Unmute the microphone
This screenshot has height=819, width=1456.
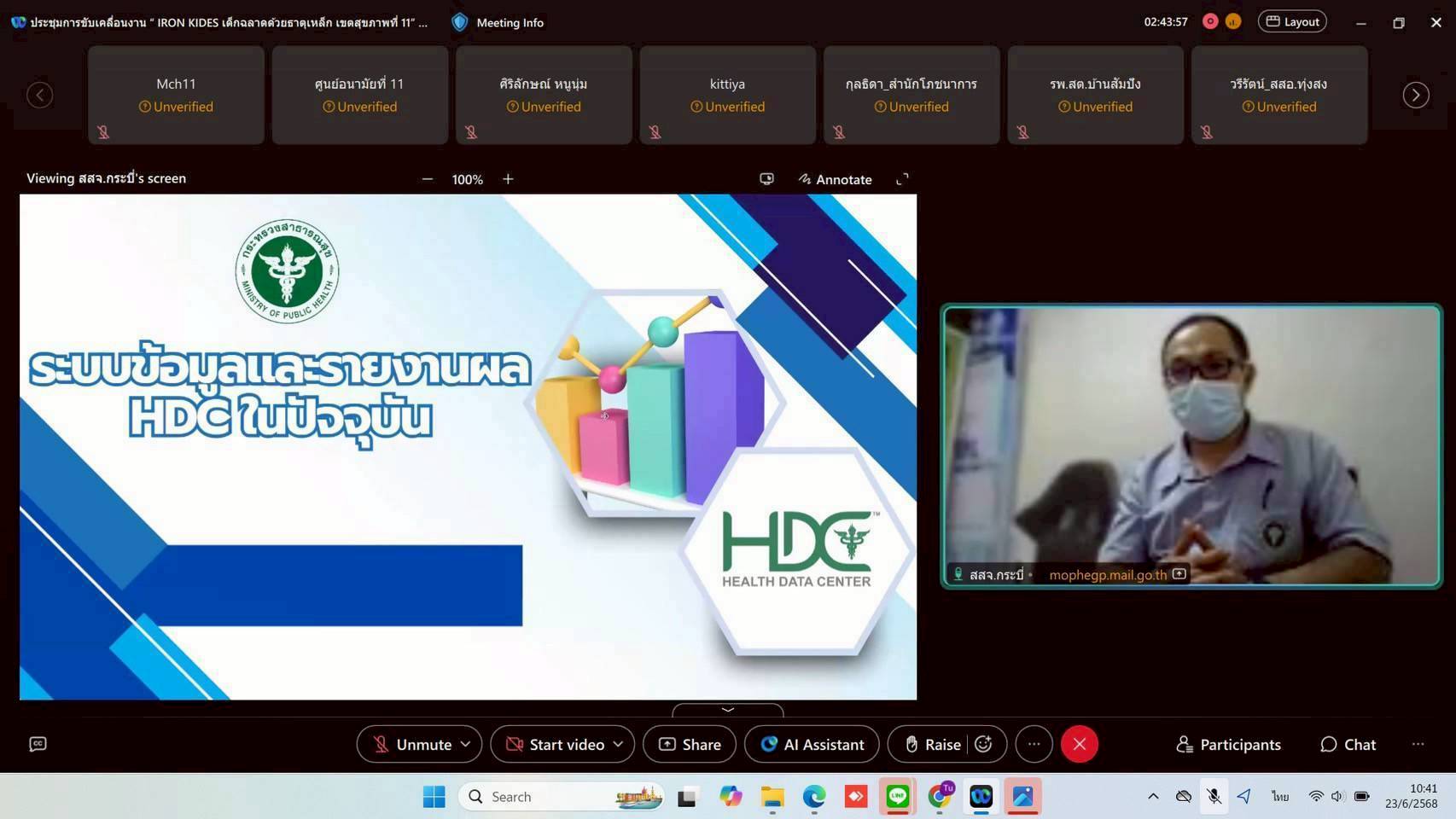(413, 744)
